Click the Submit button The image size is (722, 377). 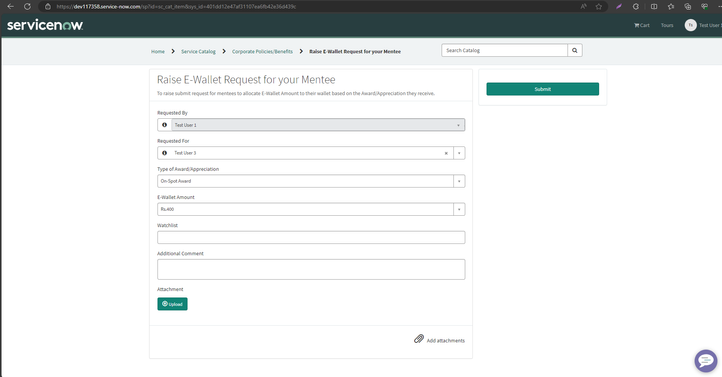coord(542,89)
